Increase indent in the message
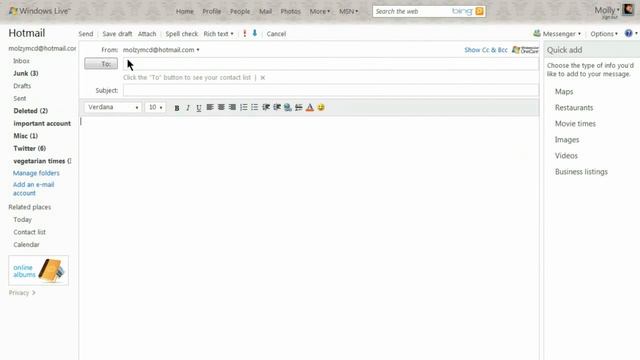The height and width of the screenshot is (360, 640). pyautogui.click(x=277, y=107)
